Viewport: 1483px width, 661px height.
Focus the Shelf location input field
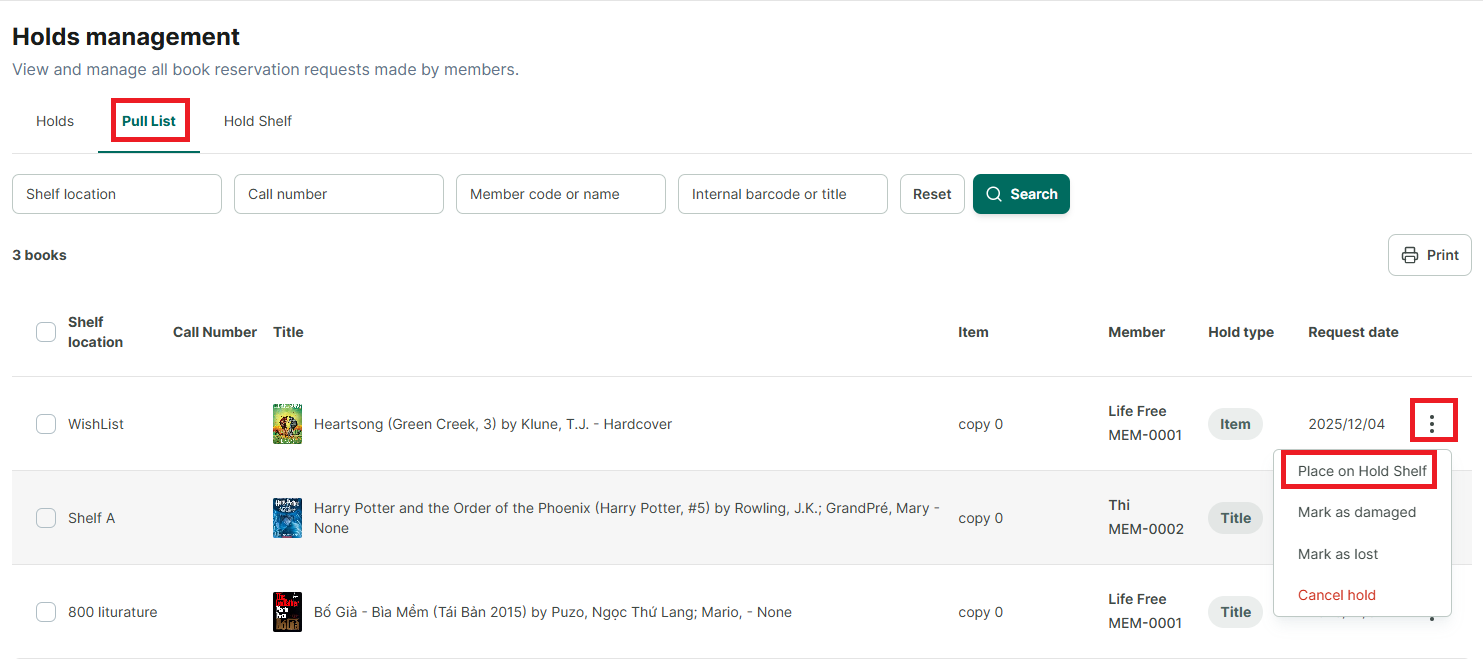[117, 194]
